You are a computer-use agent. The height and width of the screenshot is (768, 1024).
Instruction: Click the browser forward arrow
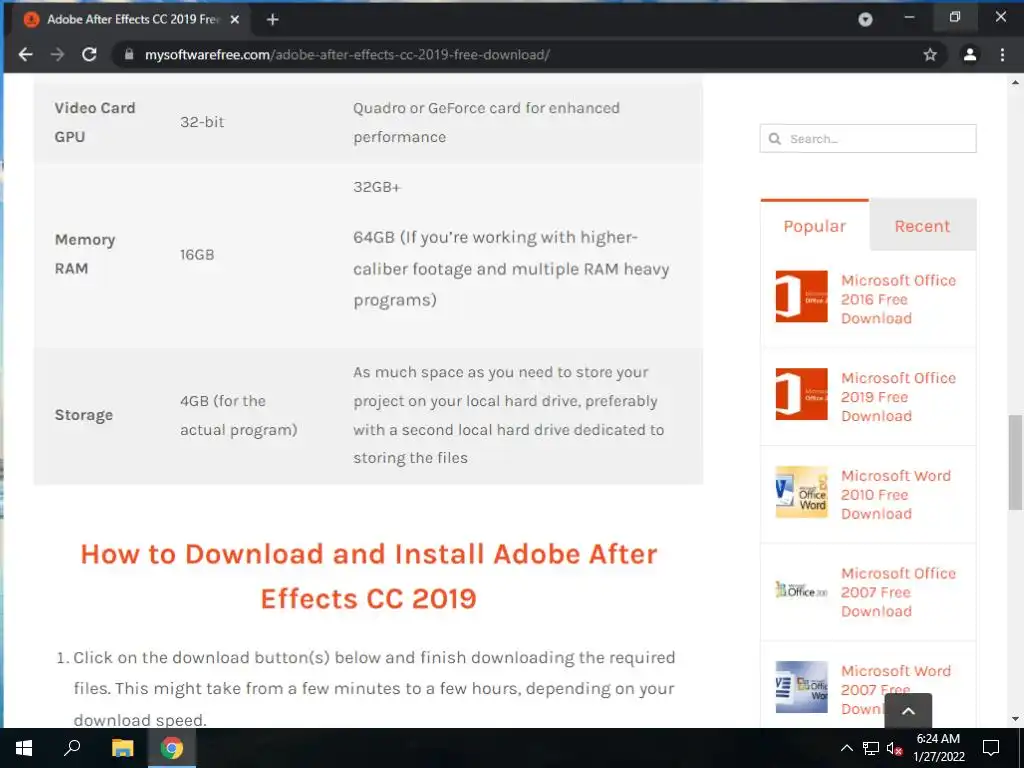coord(57,55)
